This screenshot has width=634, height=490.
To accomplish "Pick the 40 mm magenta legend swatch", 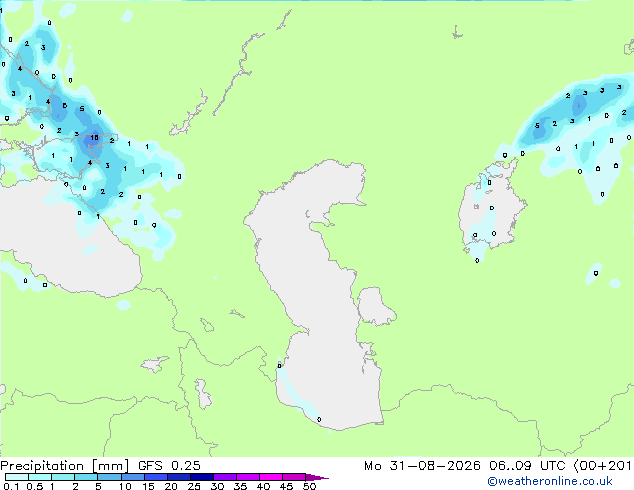I will (x=271, y=477).
